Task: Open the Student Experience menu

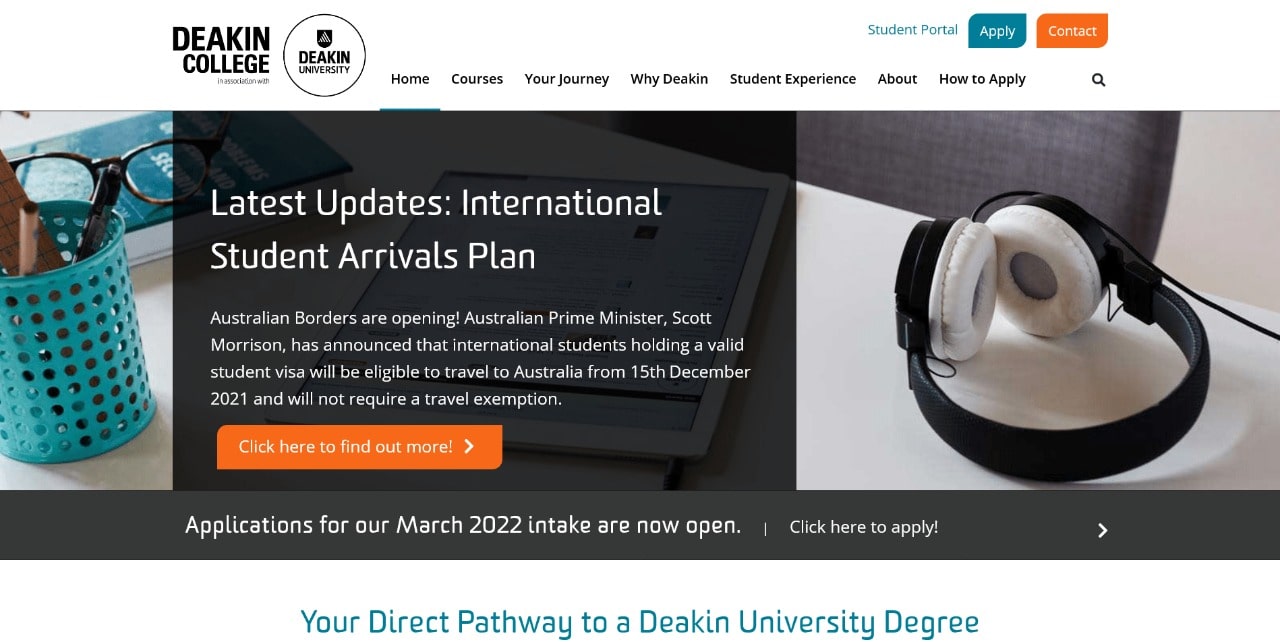Action: 793,79
